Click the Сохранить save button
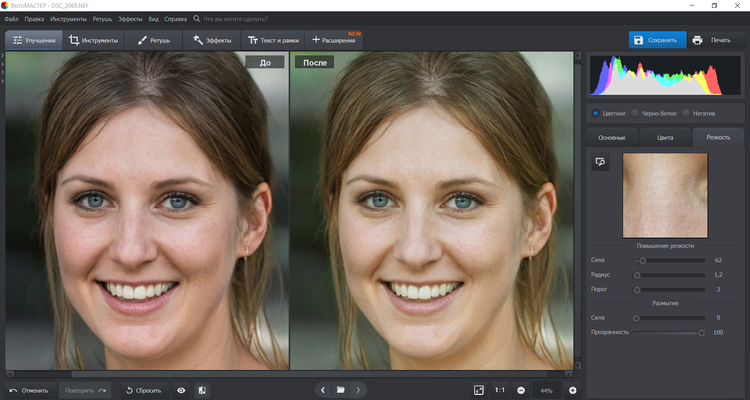Viewport: 750px width, 400px height. [657, 40]
